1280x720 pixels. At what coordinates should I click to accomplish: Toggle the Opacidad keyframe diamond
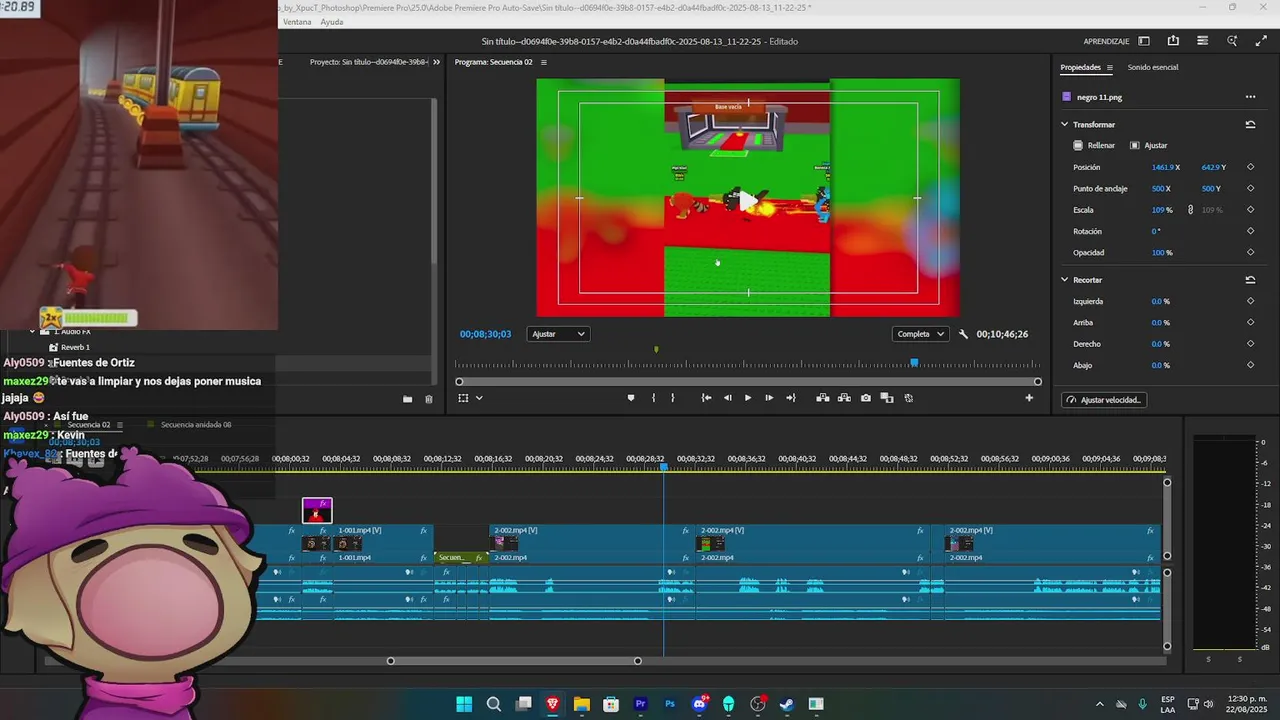click(1250, 252)
